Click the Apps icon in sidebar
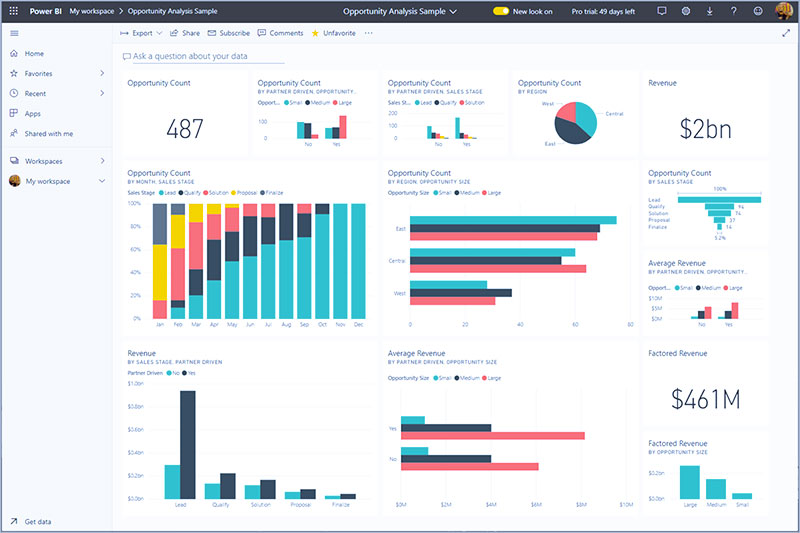Screen dimensions: 800x533 click(x=14, y=113)
